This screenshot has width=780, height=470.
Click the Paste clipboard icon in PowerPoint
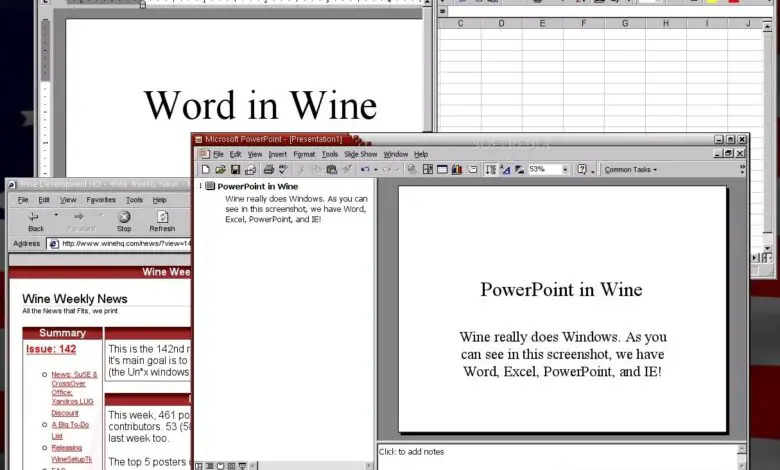tap(331, 170)
